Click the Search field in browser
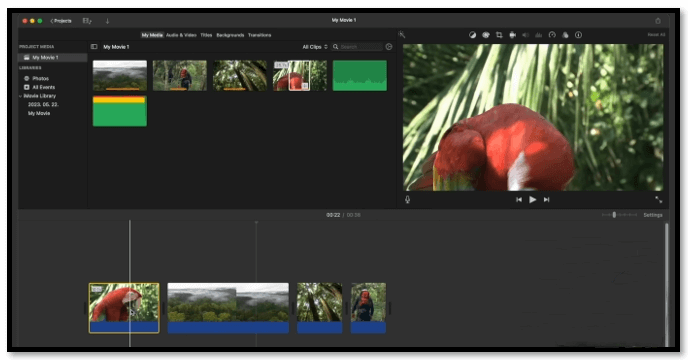 357,47
